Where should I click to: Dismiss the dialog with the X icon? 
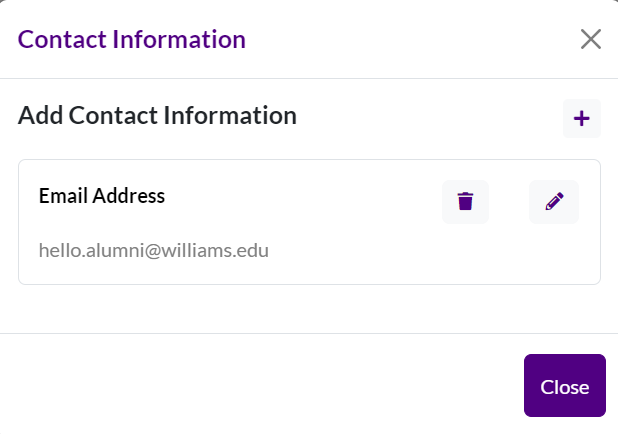[x=591, y=39]
